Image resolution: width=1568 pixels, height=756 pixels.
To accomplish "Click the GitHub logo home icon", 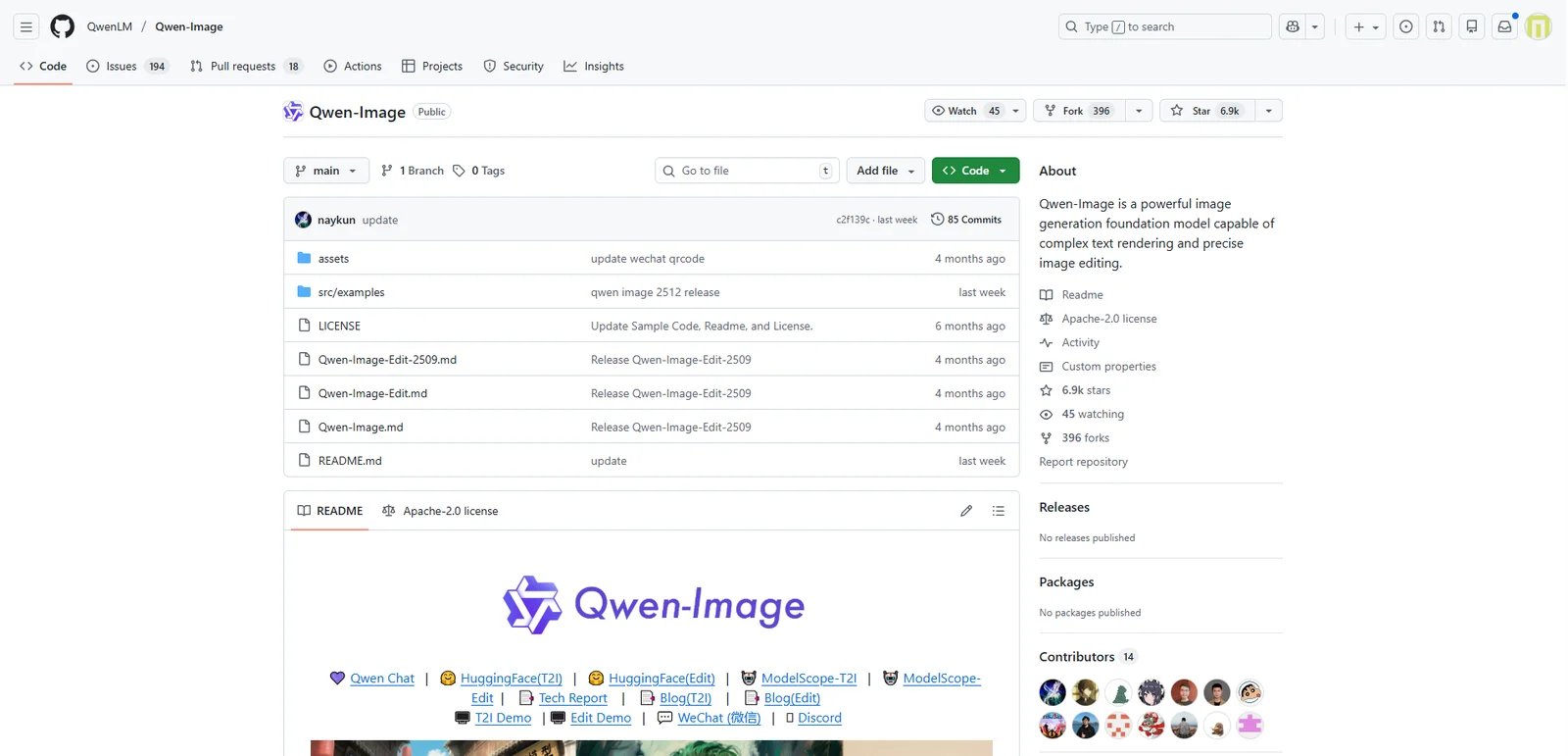I will coord(62,26).
